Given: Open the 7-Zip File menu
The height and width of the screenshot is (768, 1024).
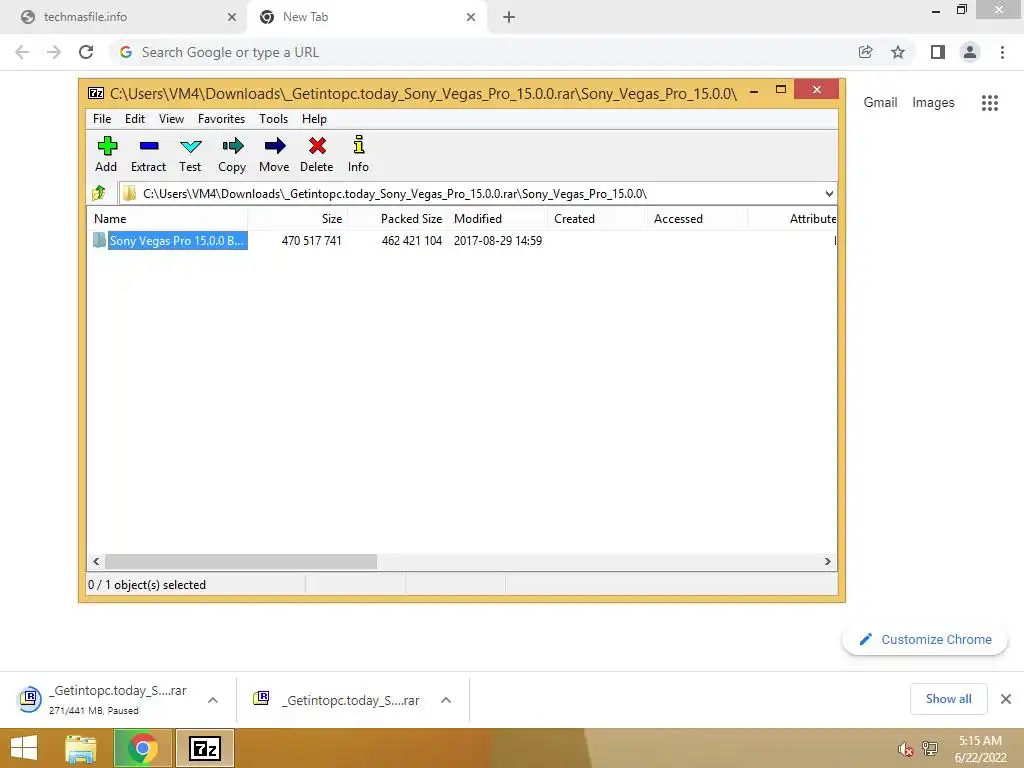Looking at the screenshot, I should pos(102,119).
